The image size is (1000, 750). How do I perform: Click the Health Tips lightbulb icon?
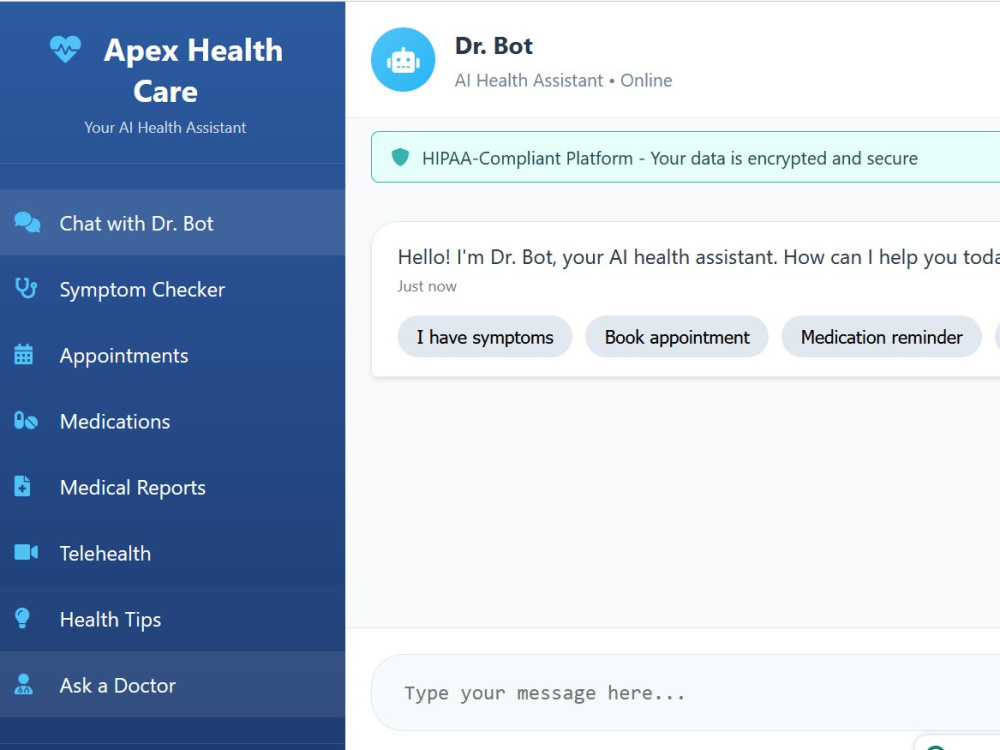point(22,618)
